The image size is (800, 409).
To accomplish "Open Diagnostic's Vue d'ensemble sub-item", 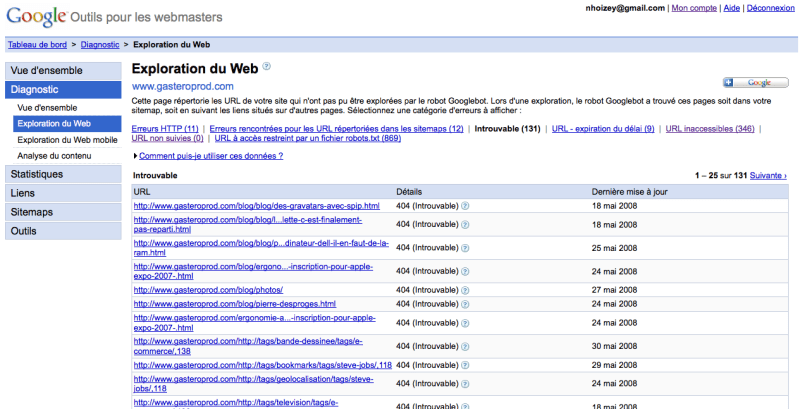I will [x=47, y=108].
